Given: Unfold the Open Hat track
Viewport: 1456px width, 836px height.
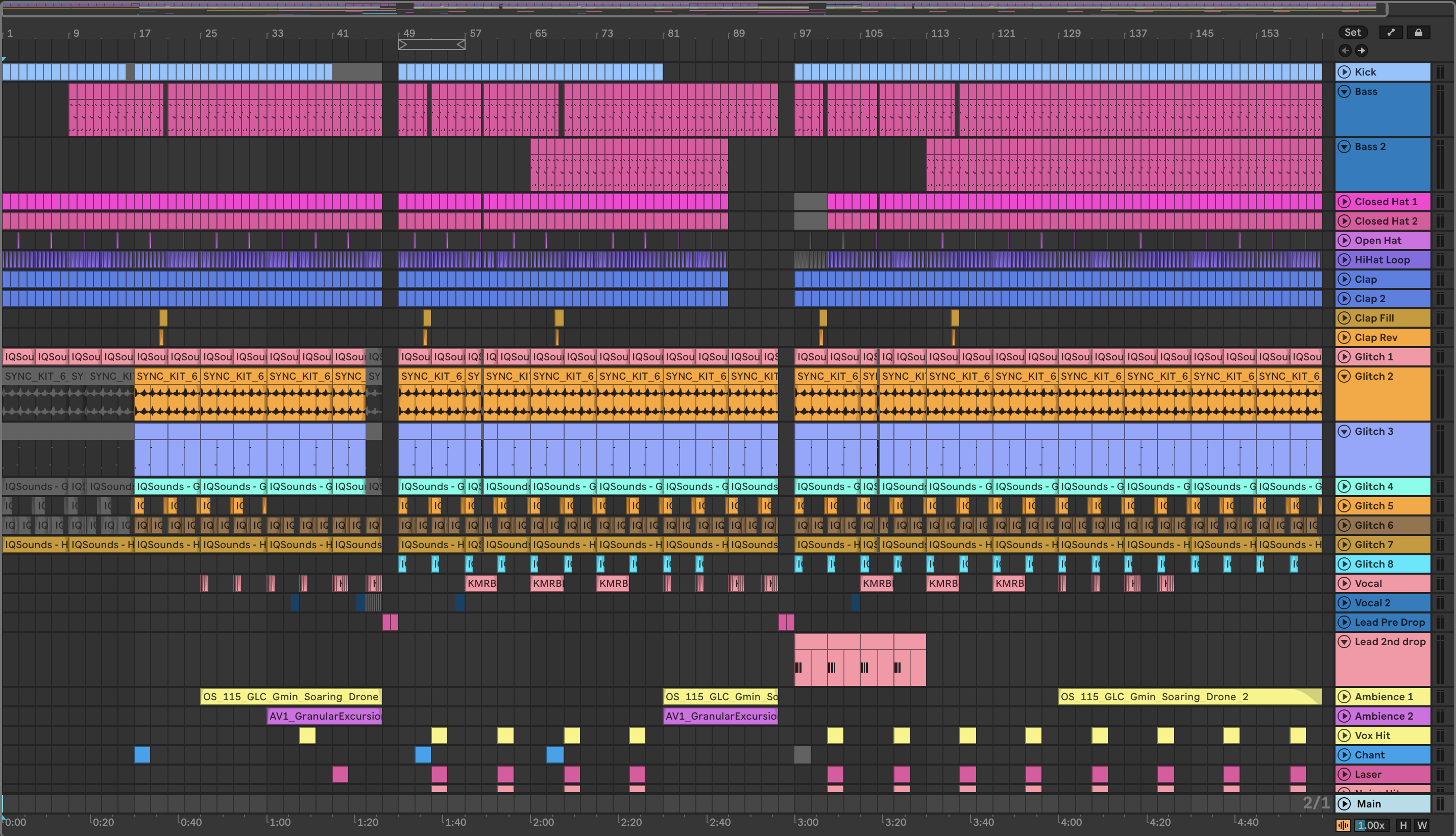Looking at the screenshot, I should click(x=1344, y=240).
